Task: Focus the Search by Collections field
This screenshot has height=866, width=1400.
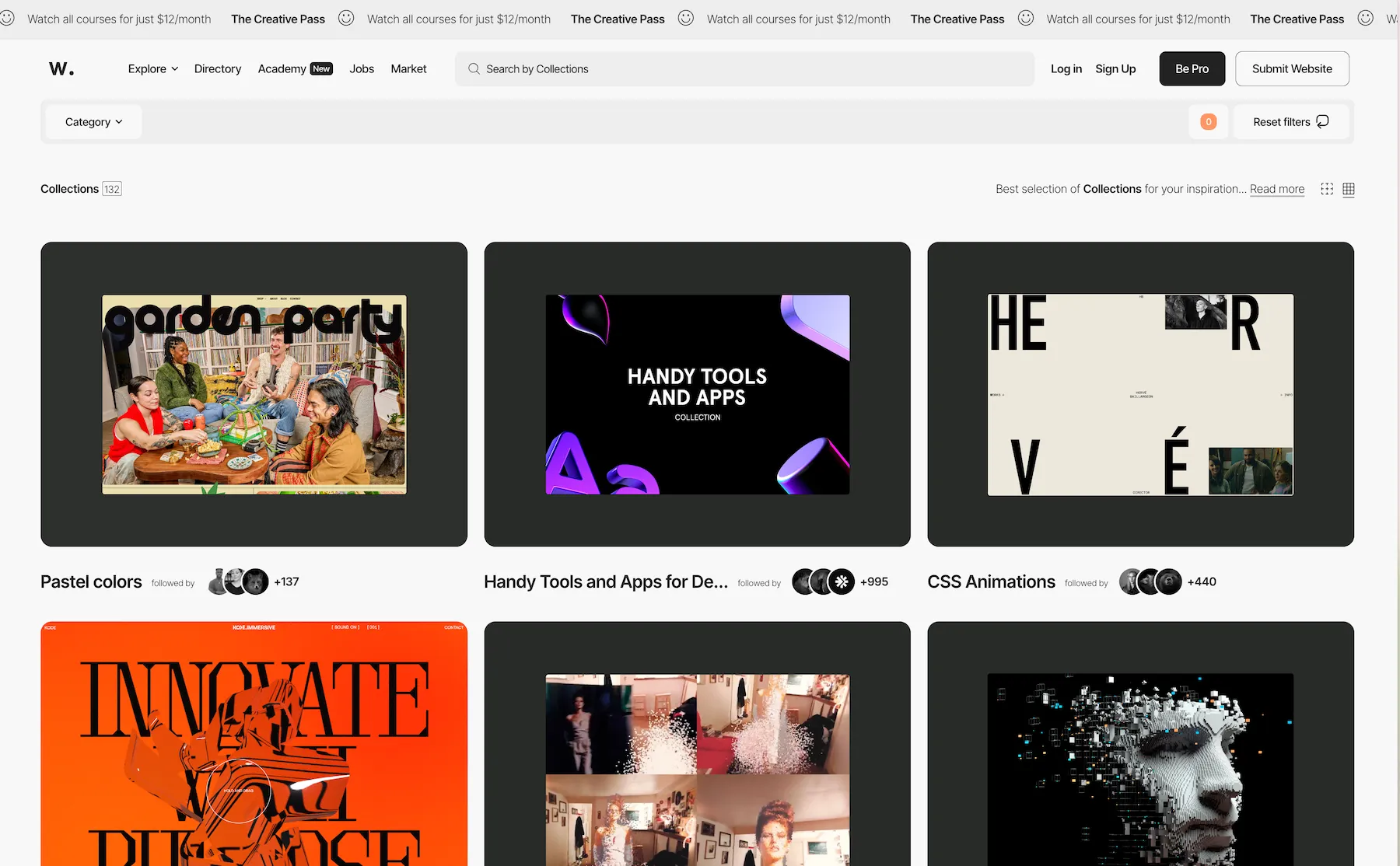Action: tap(747, 69)
